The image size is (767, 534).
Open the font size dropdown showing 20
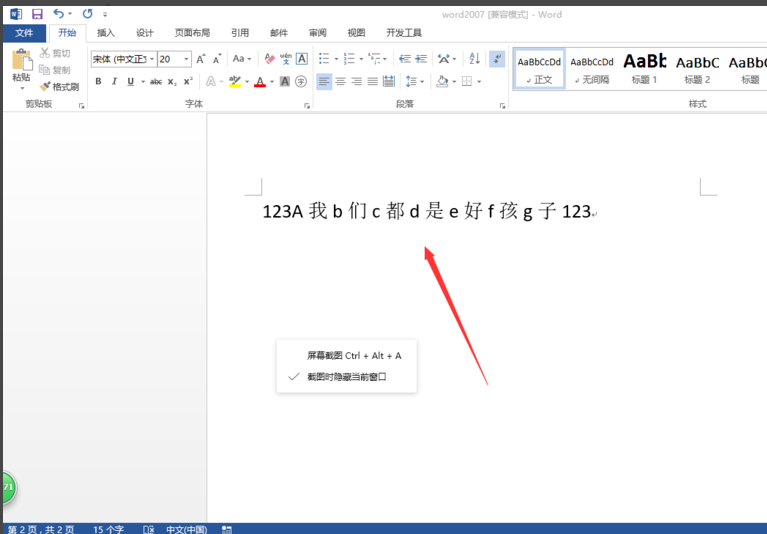coord(186,59)
